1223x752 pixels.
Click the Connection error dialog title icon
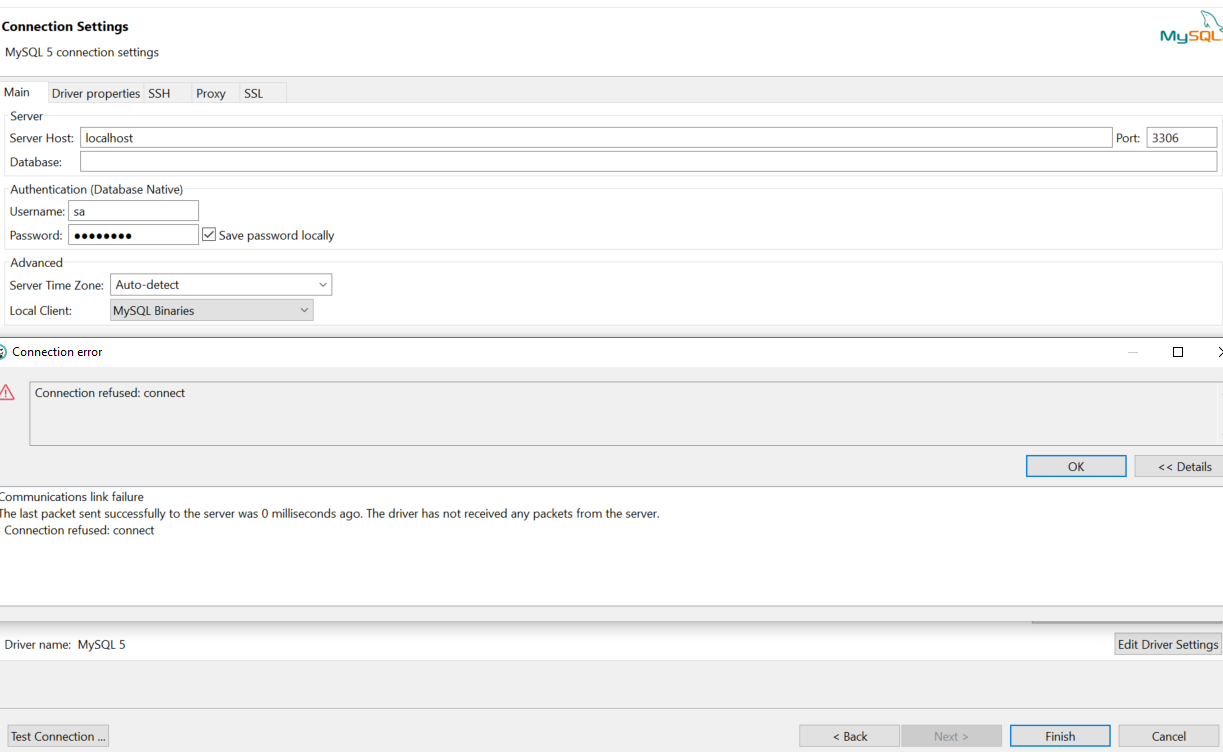[2, 352]
